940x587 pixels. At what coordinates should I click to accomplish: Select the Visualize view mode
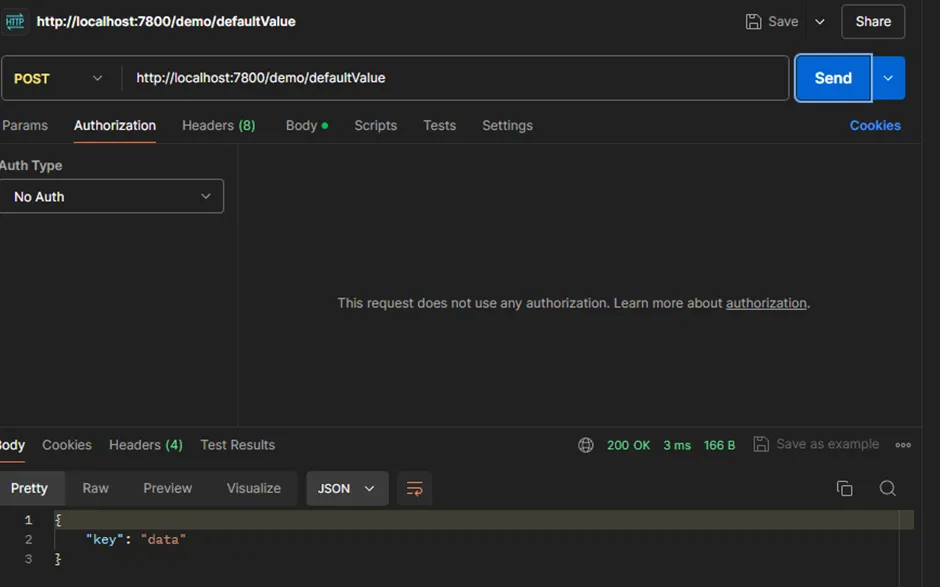(x=254, y=488)
